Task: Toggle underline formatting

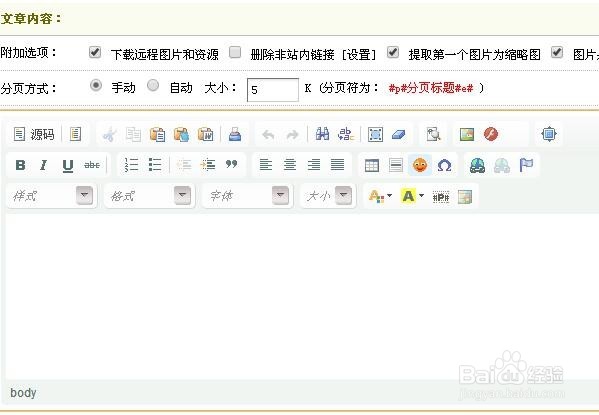Action: (68, 165)
